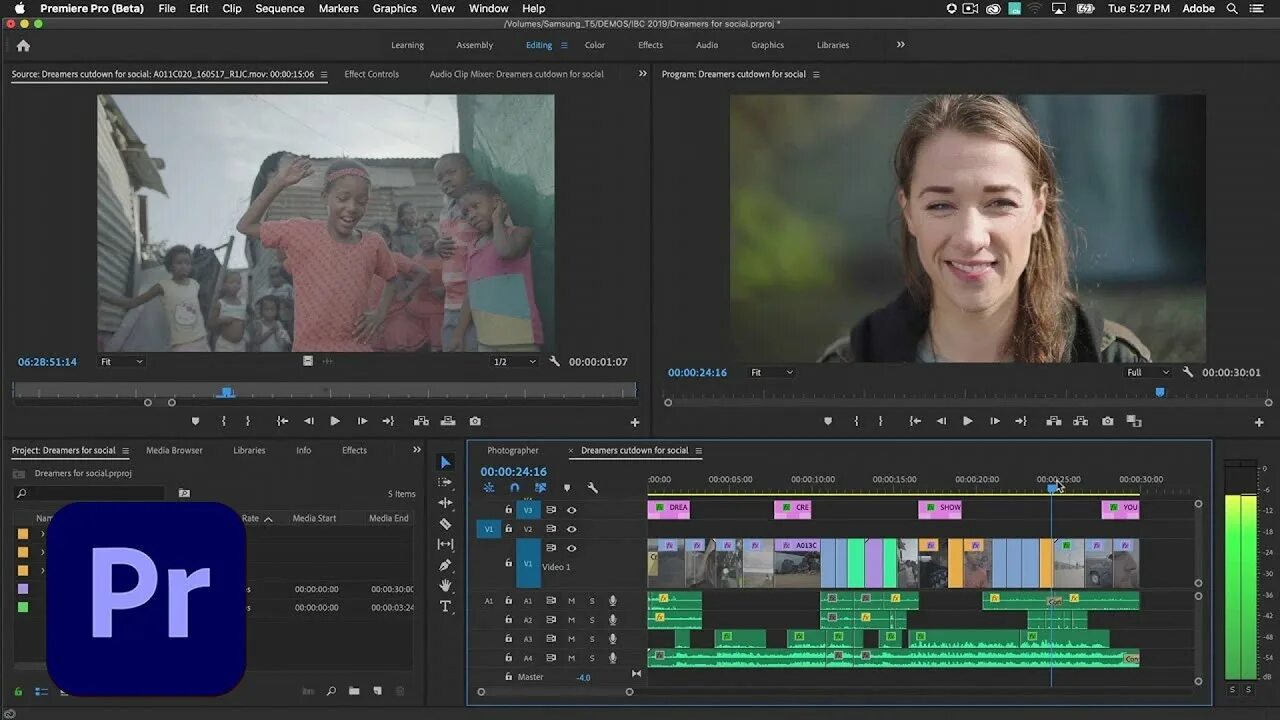1280x720 pixels.
Task: Mute audio track A1
Action: (572, 601)
